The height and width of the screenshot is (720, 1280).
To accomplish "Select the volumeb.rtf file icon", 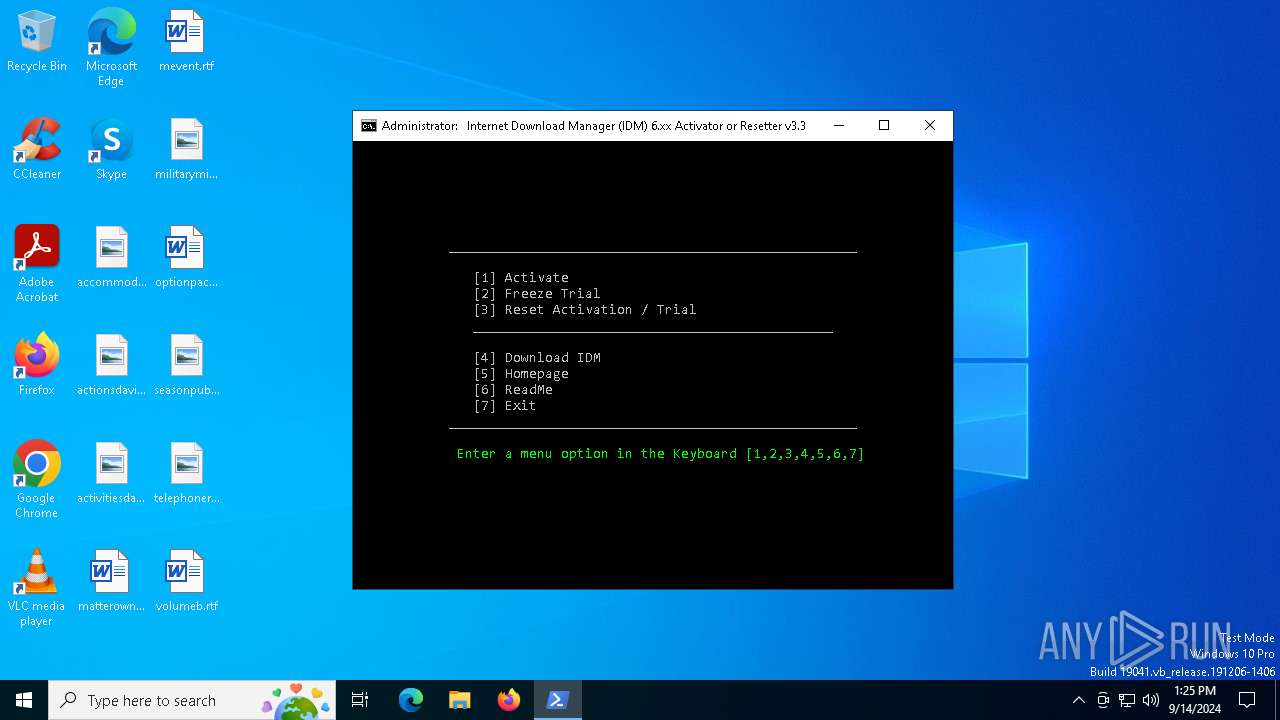I will coord(186,582).
